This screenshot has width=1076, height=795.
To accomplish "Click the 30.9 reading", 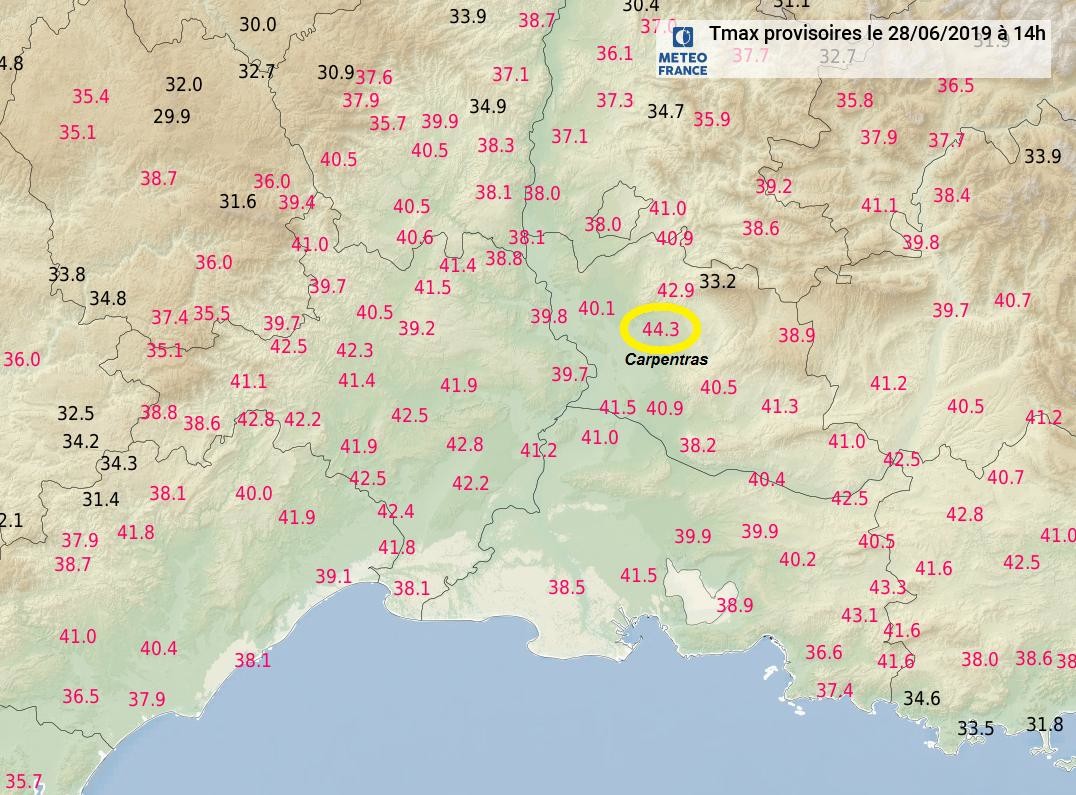I will (336, 72).
